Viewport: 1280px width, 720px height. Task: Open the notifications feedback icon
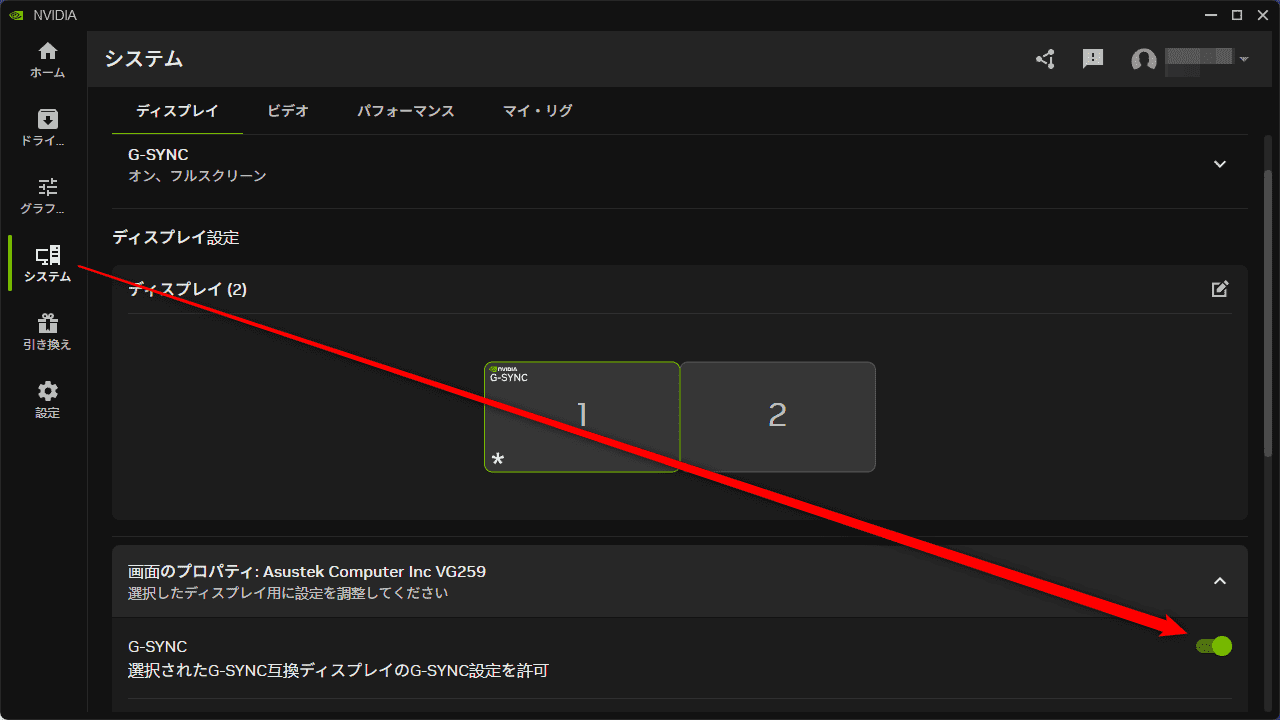[1093, 59]
